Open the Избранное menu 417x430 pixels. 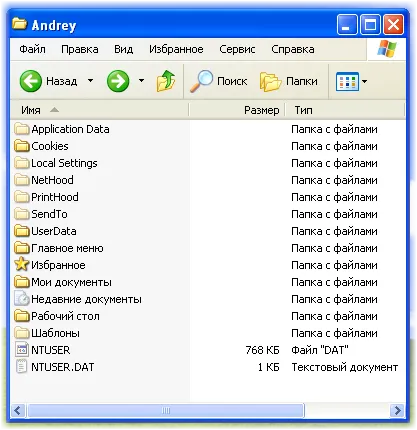176,49
